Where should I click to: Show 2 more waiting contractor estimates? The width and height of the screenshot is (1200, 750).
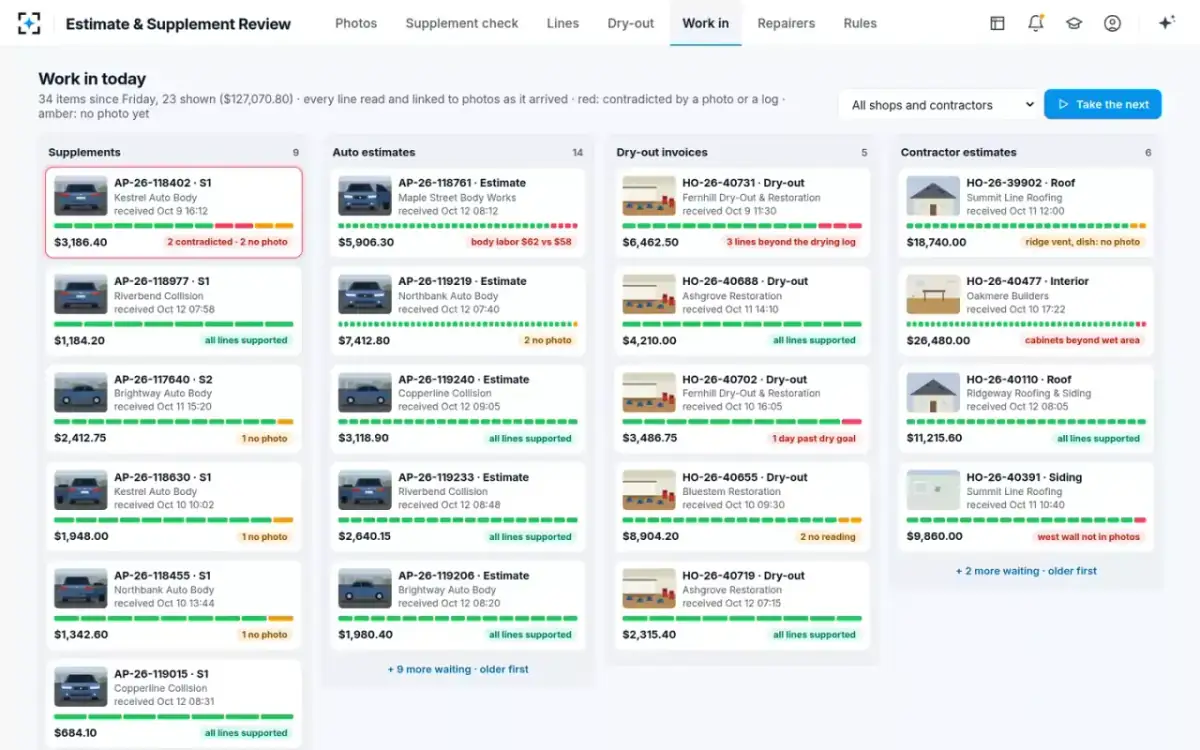point(1026,571)
